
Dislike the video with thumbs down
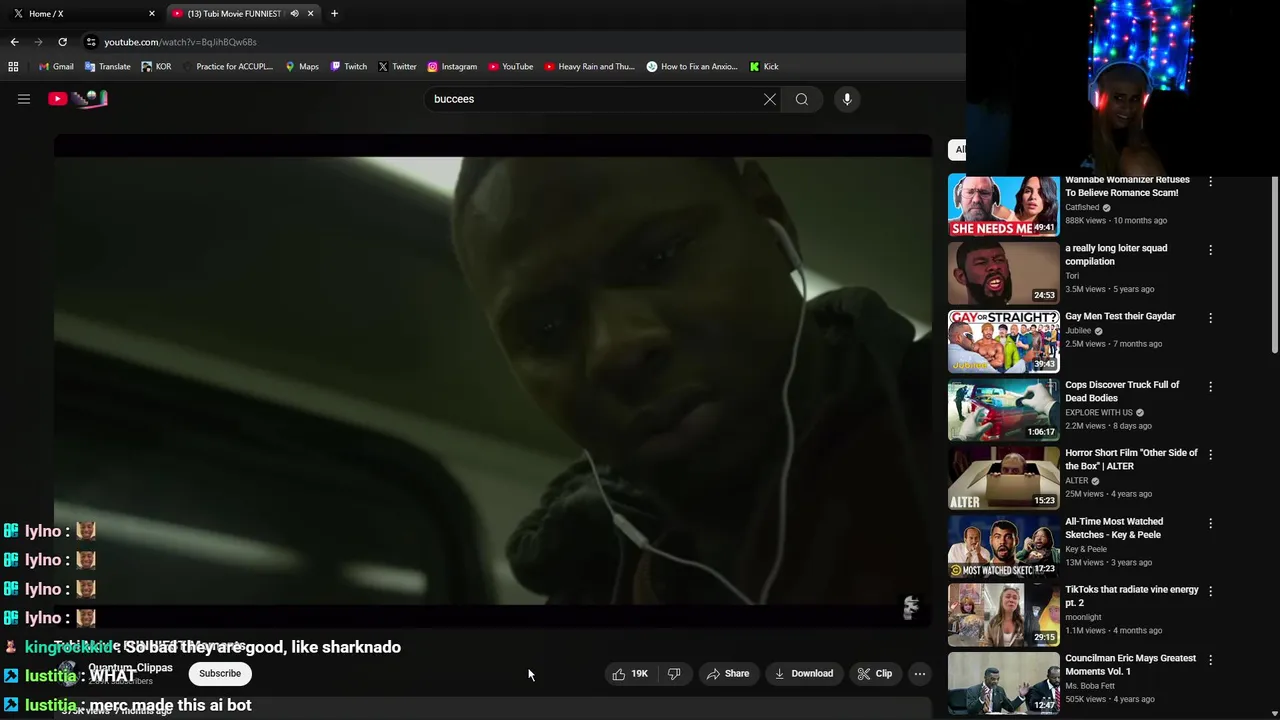(674, 674)
